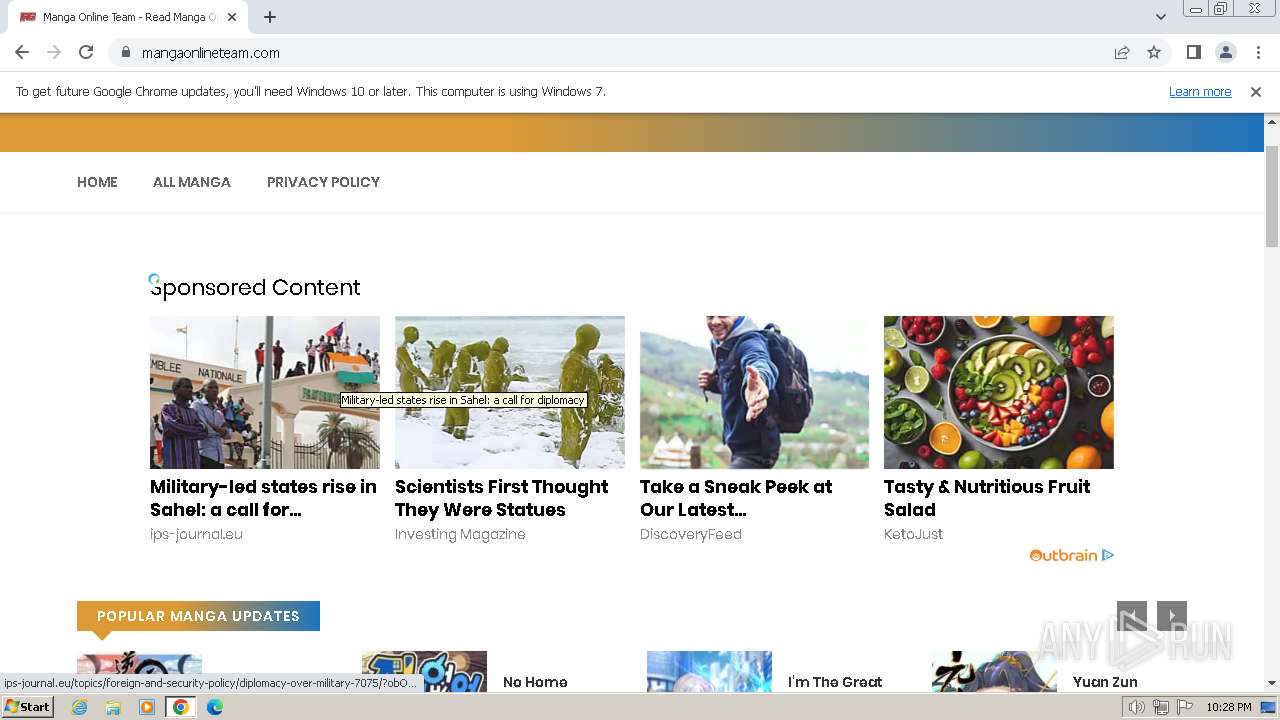Viewport: 1280px width, 720px height.
Task: Select the Manga Online Team tab
Action: tap(128, 17)
